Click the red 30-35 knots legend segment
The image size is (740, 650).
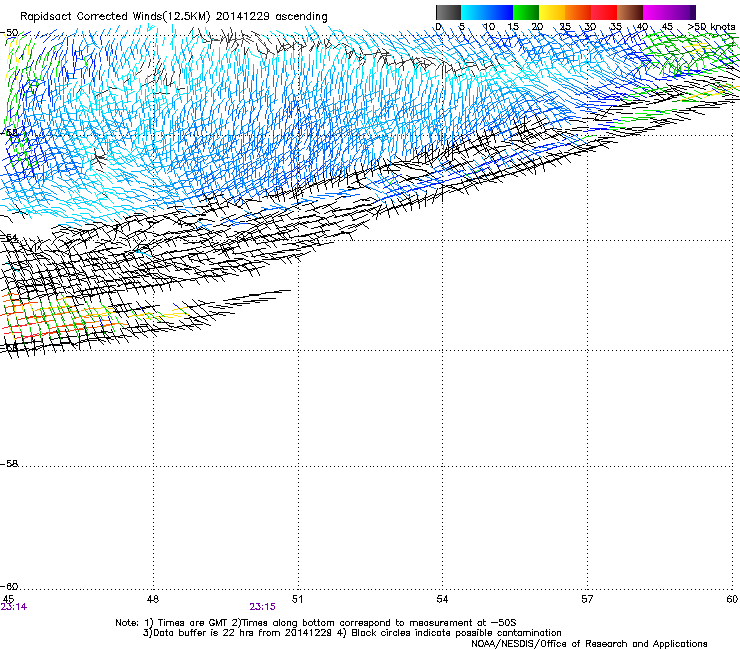604,12
